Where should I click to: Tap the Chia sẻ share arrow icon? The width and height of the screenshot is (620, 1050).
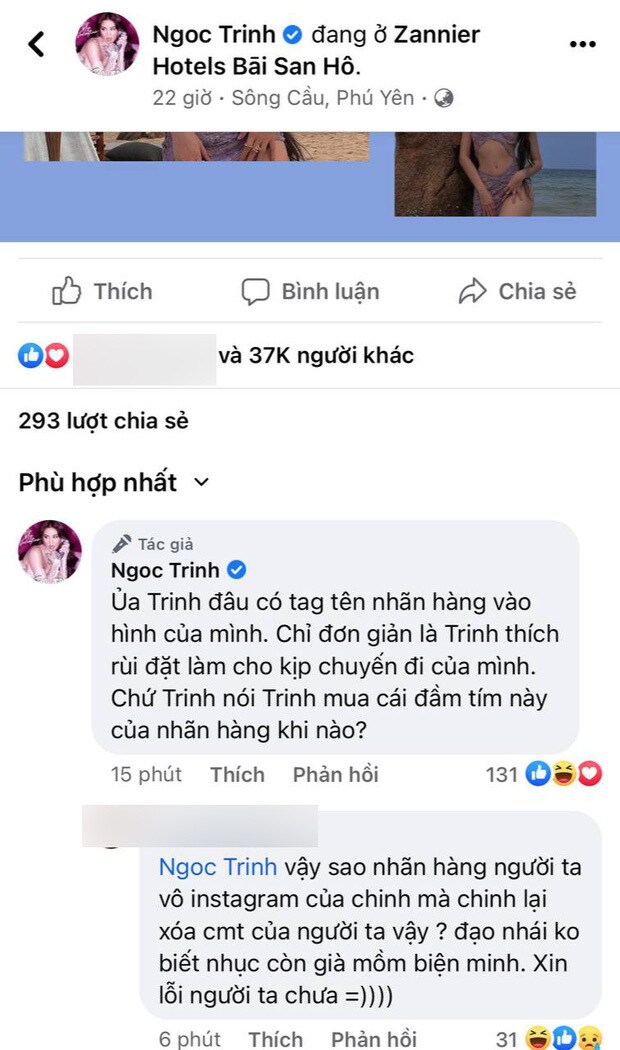472,291
